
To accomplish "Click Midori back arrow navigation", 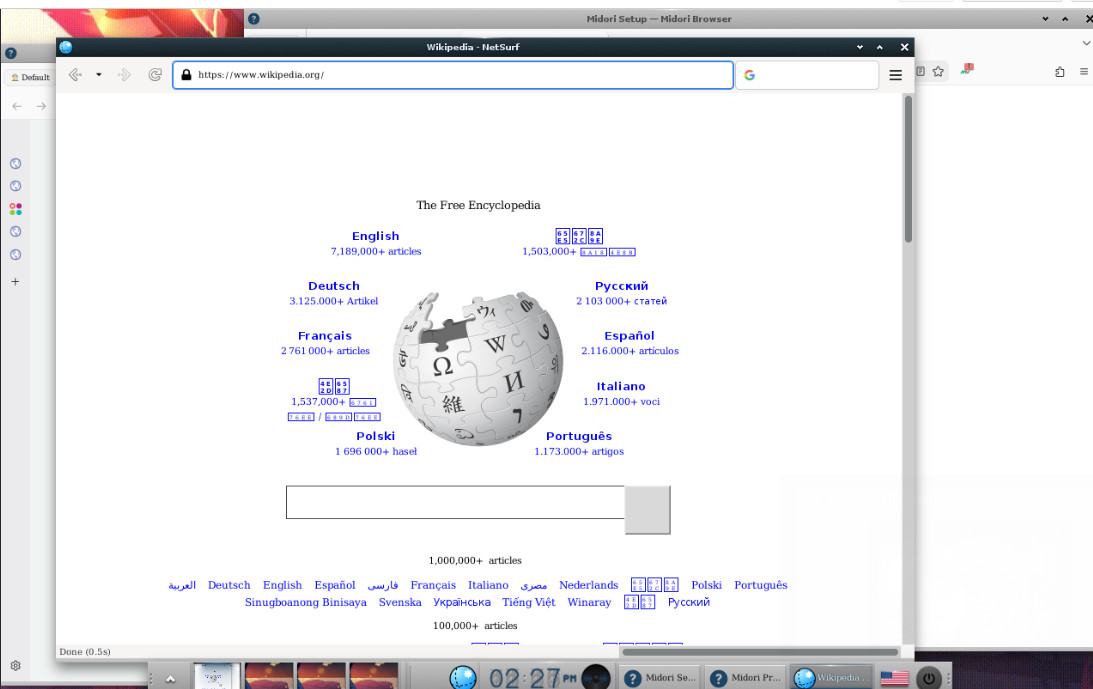I will point(17,106).
